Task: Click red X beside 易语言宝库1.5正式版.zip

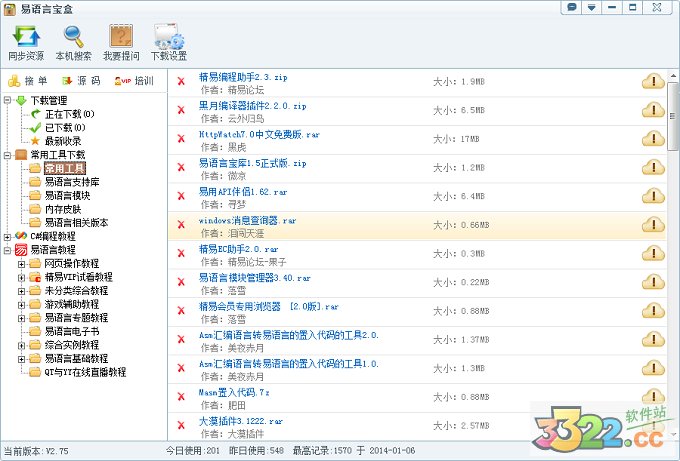Action: click(x=181, y=167)
